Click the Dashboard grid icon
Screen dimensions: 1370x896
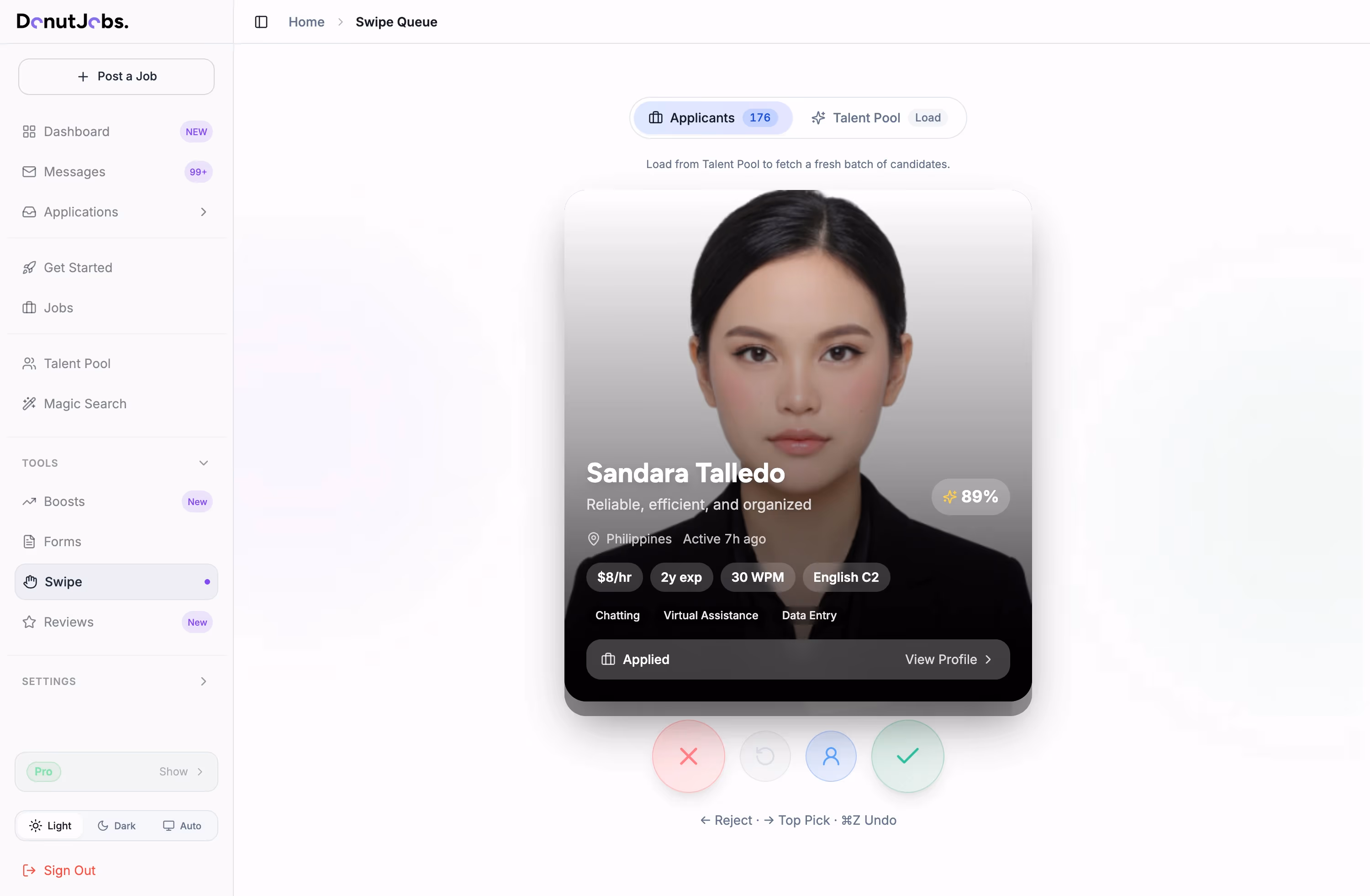pyautogui.click(x=29, y=132)
